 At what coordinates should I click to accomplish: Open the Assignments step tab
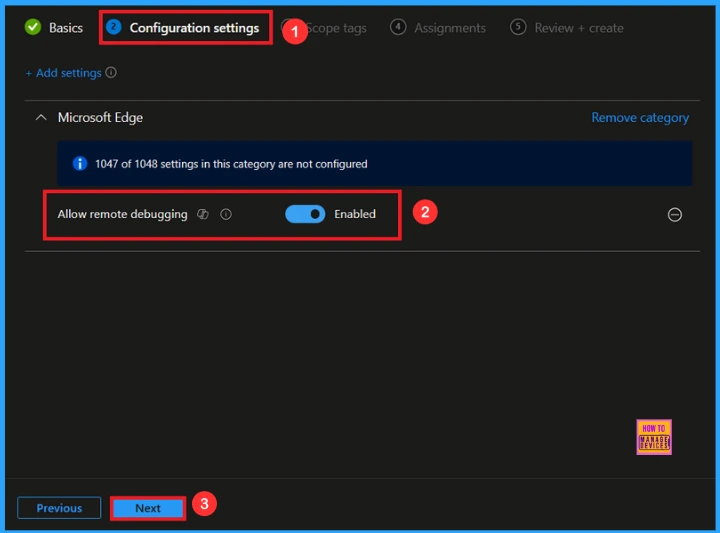438,28
